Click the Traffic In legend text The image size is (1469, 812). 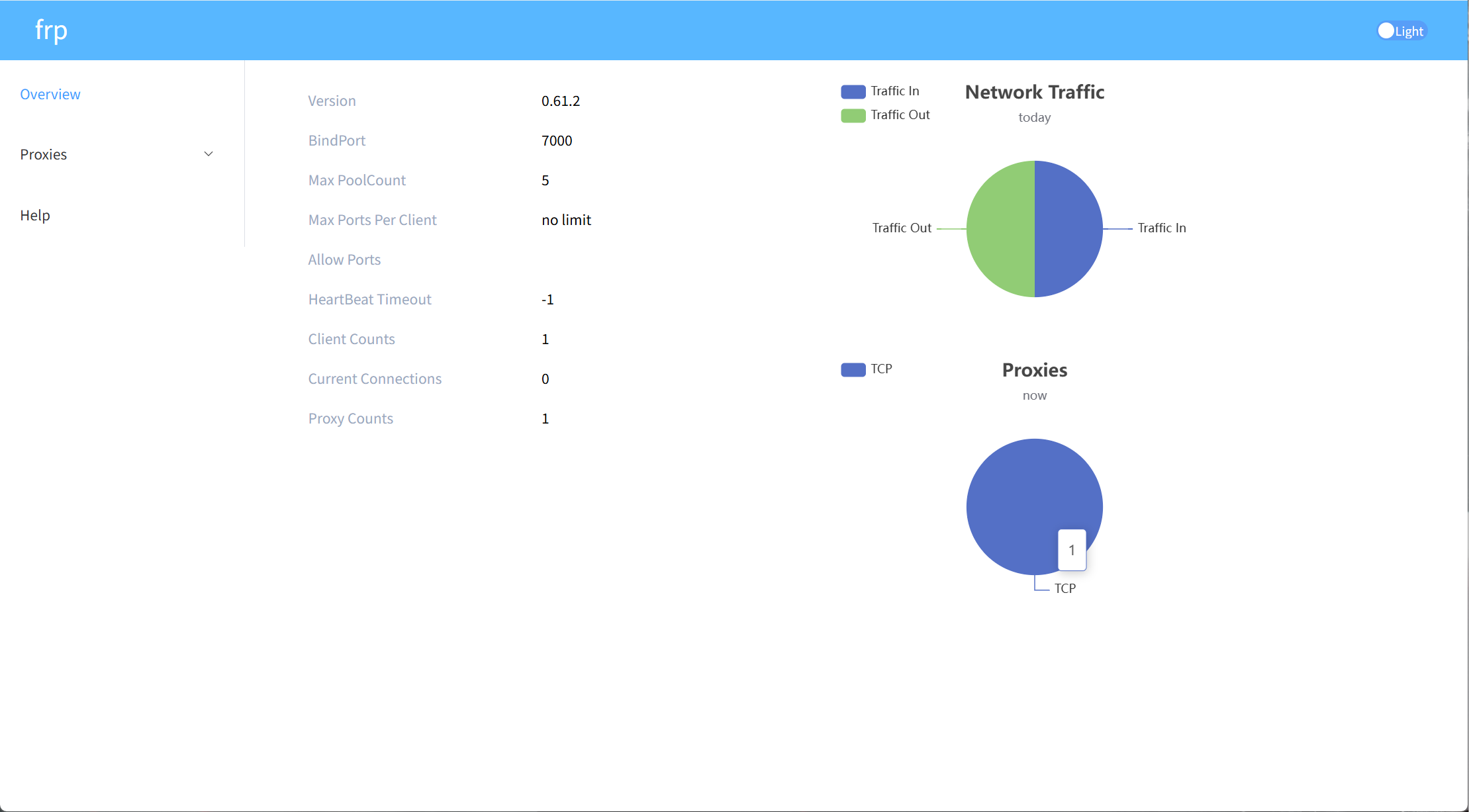(x=894, y=91)
